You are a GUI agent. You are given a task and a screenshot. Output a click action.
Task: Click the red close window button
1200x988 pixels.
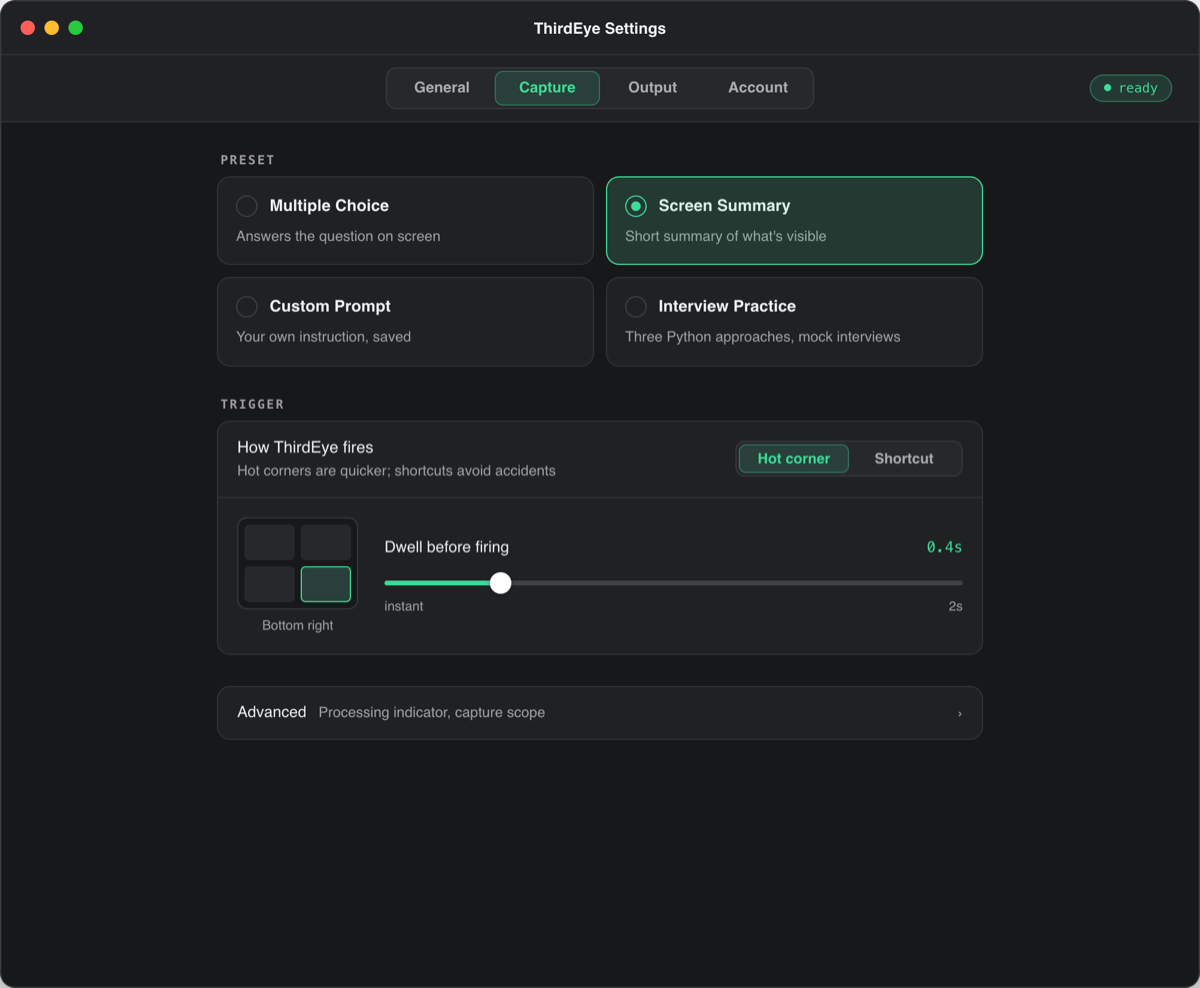click(x=28, y=28)
